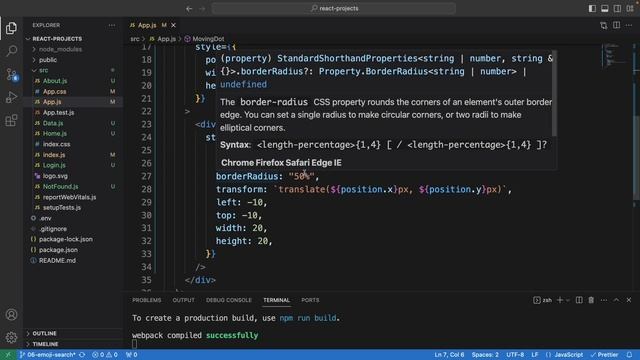Open errors and warnings count indicator

[x=105, y=355]
